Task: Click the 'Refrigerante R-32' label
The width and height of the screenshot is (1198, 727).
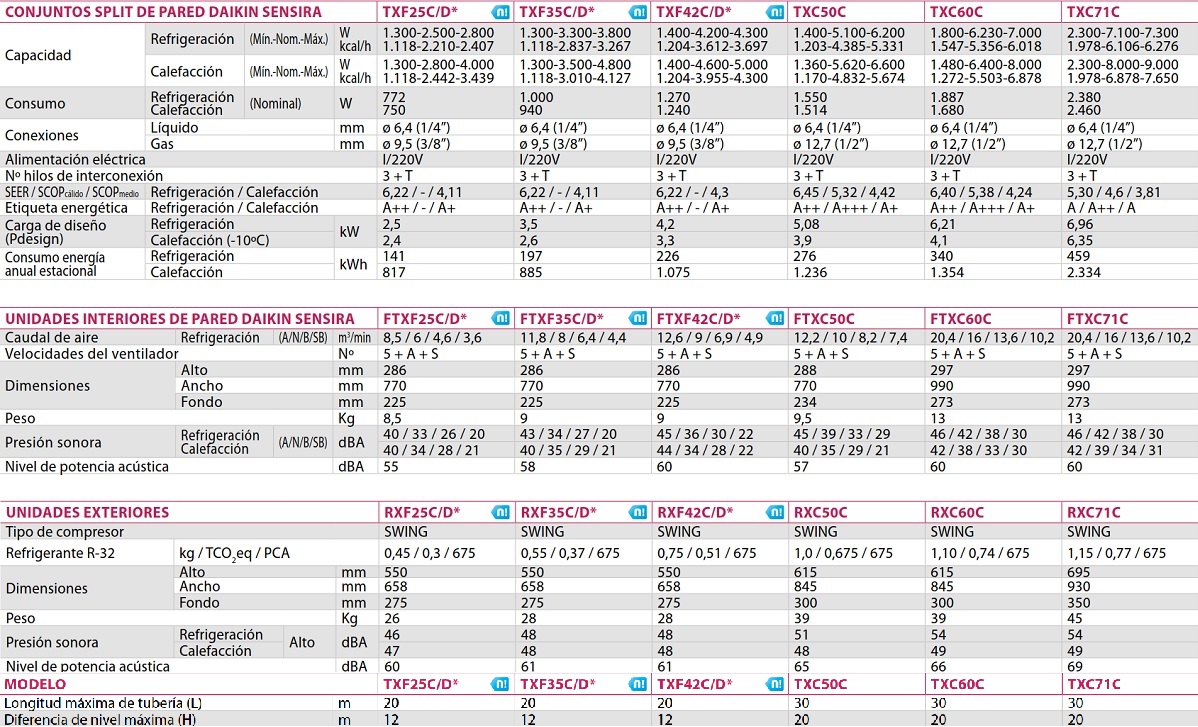Action: tap(60, 553)
